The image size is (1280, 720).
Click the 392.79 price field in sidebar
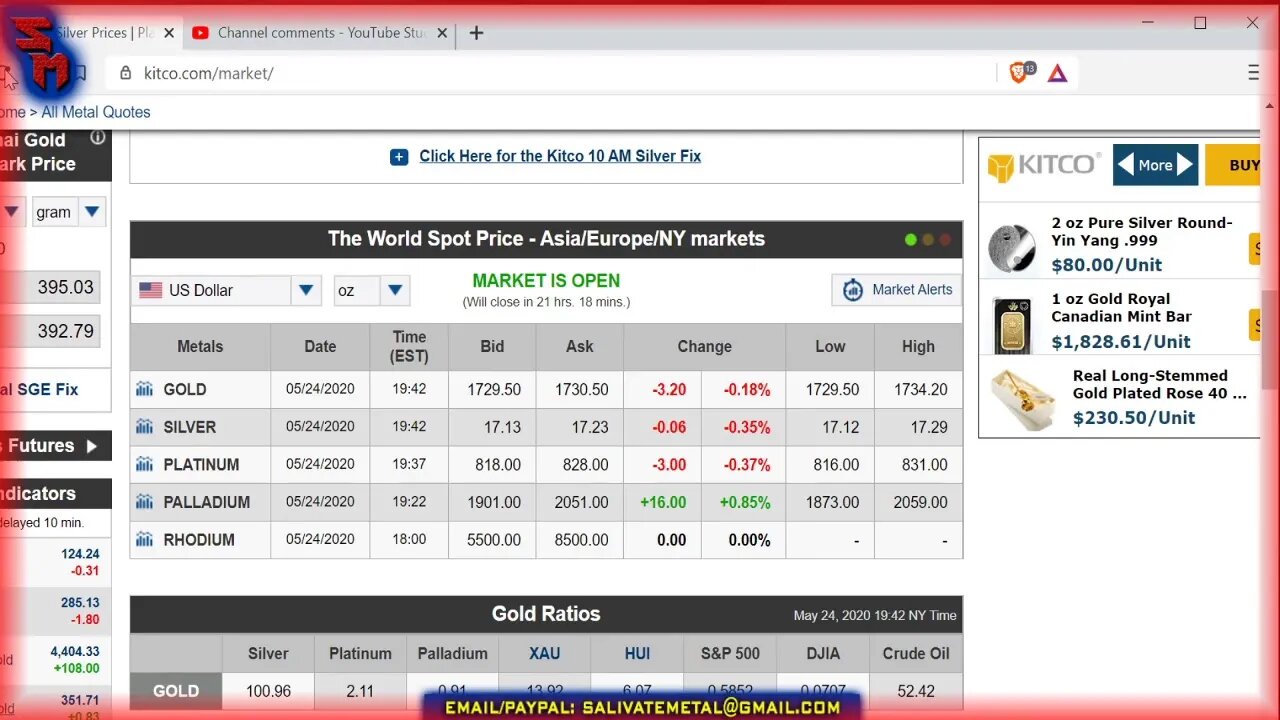point(50,330)
